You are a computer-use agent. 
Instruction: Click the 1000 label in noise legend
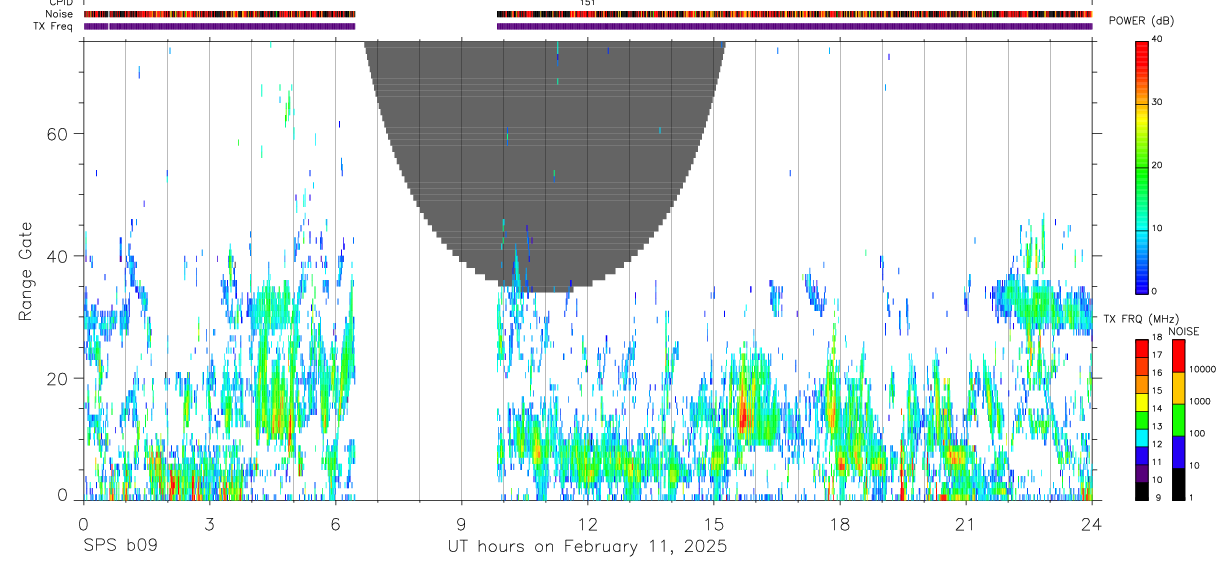click(x=1200, y=401)
